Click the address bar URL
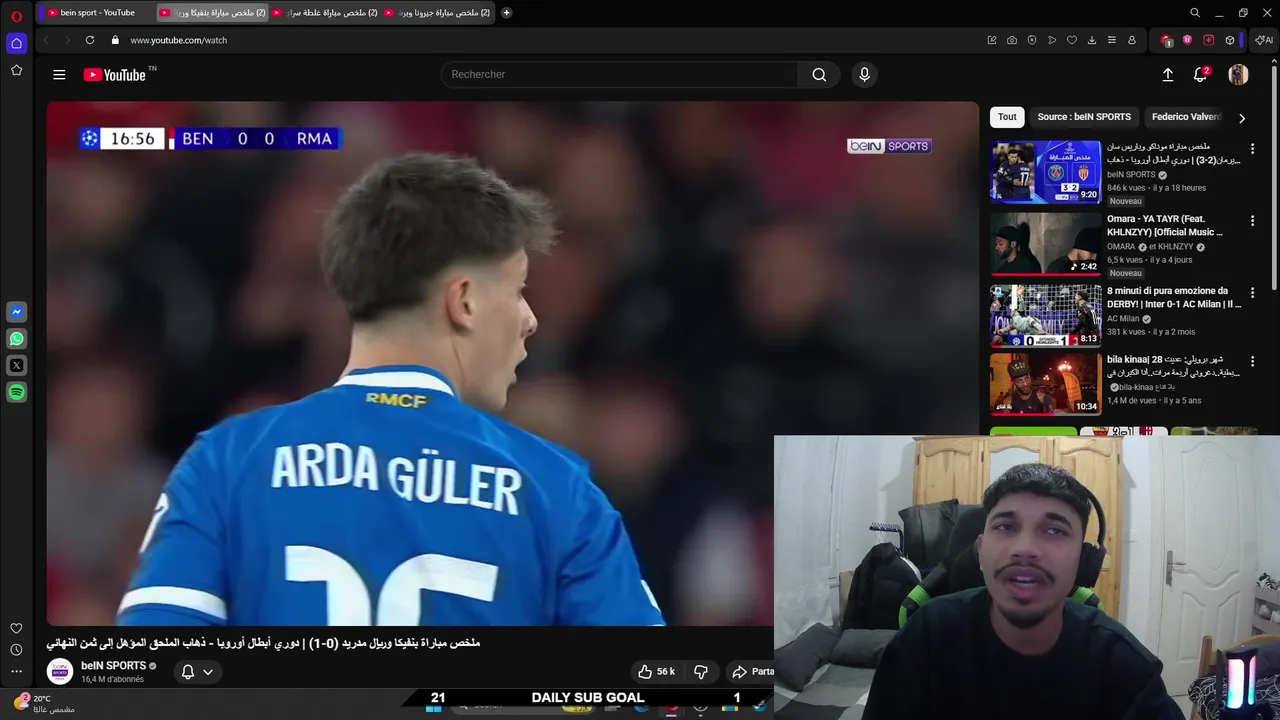 pyautogui.click(x=179, y=40)
